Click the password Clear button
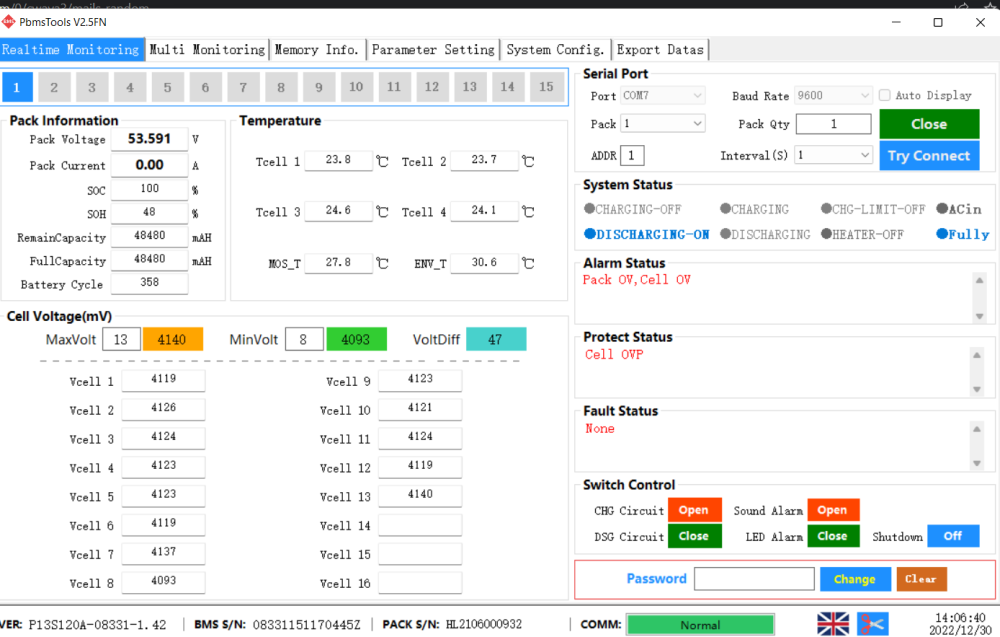The width and height of the screenshot is (1000, 637). click(x=922, y=579)
